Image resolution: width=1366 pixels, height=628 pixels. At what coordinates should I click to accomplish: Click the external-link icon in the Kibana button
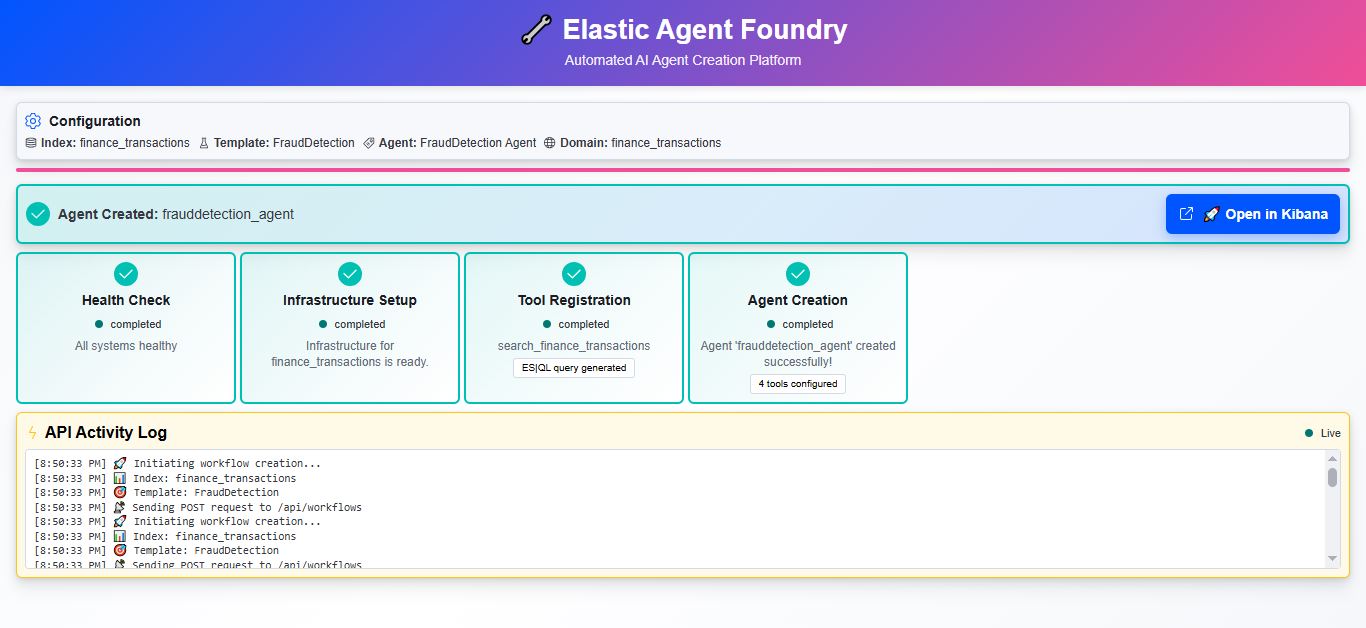pyautogui.click(x=1187, y=214)
